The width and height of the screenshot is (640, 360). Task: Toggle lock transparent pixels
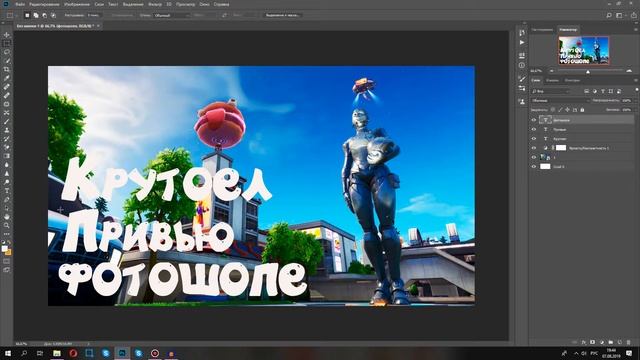tap(553, 110)
